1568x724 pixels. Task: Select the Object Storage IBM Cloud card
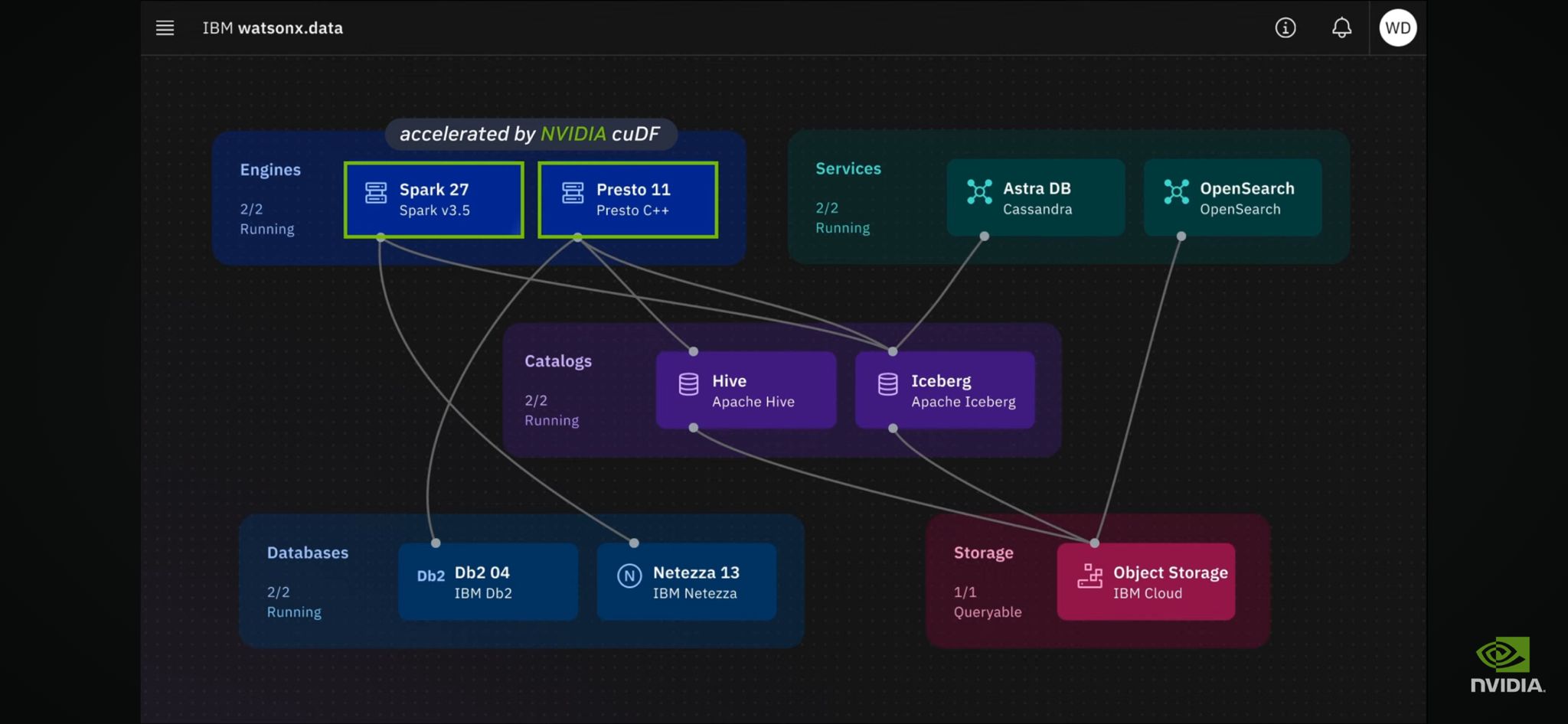pos(1146,582)
